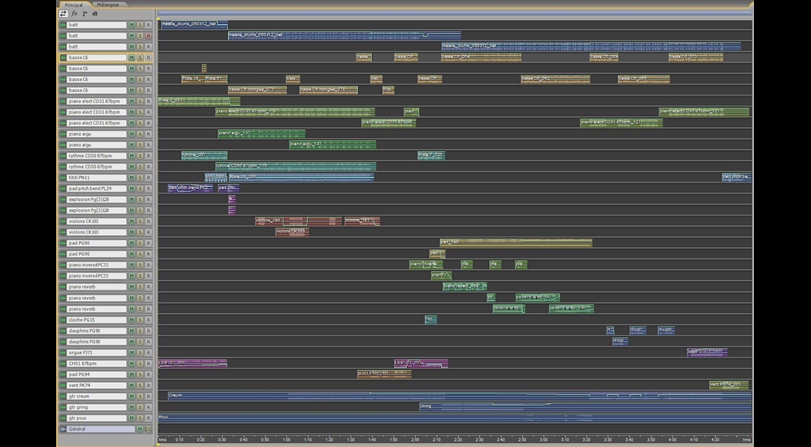Viewport: 811px width, 447px height.
Task: Click the 1:00 mark on the time ruler
Action: click(x=286, y=439)
